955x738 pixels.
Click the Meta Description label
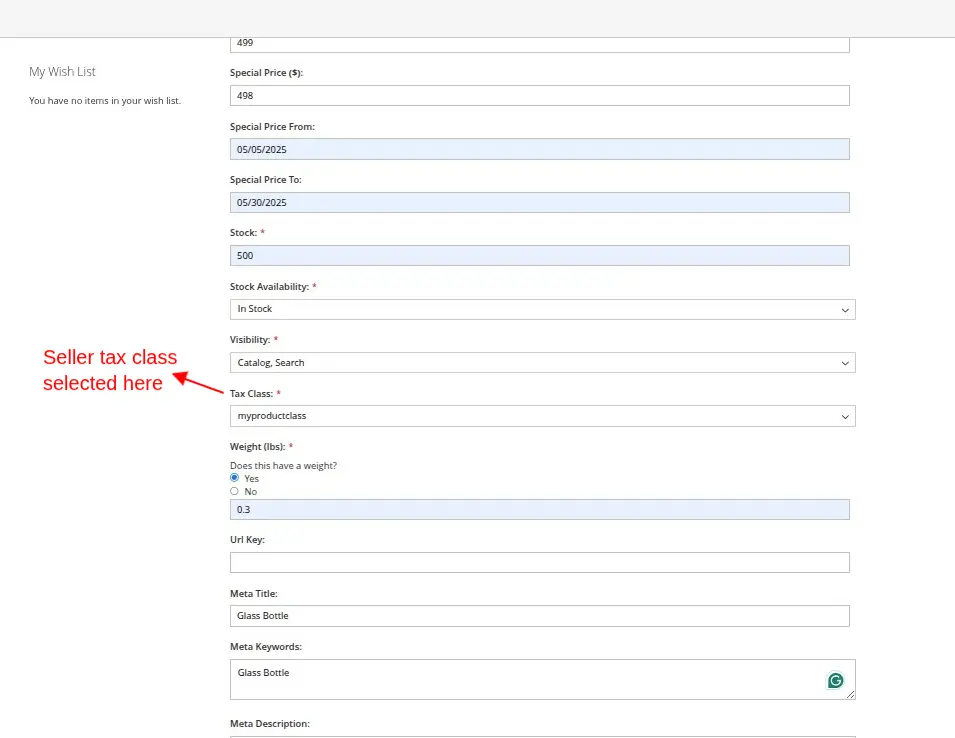point(269,723)
